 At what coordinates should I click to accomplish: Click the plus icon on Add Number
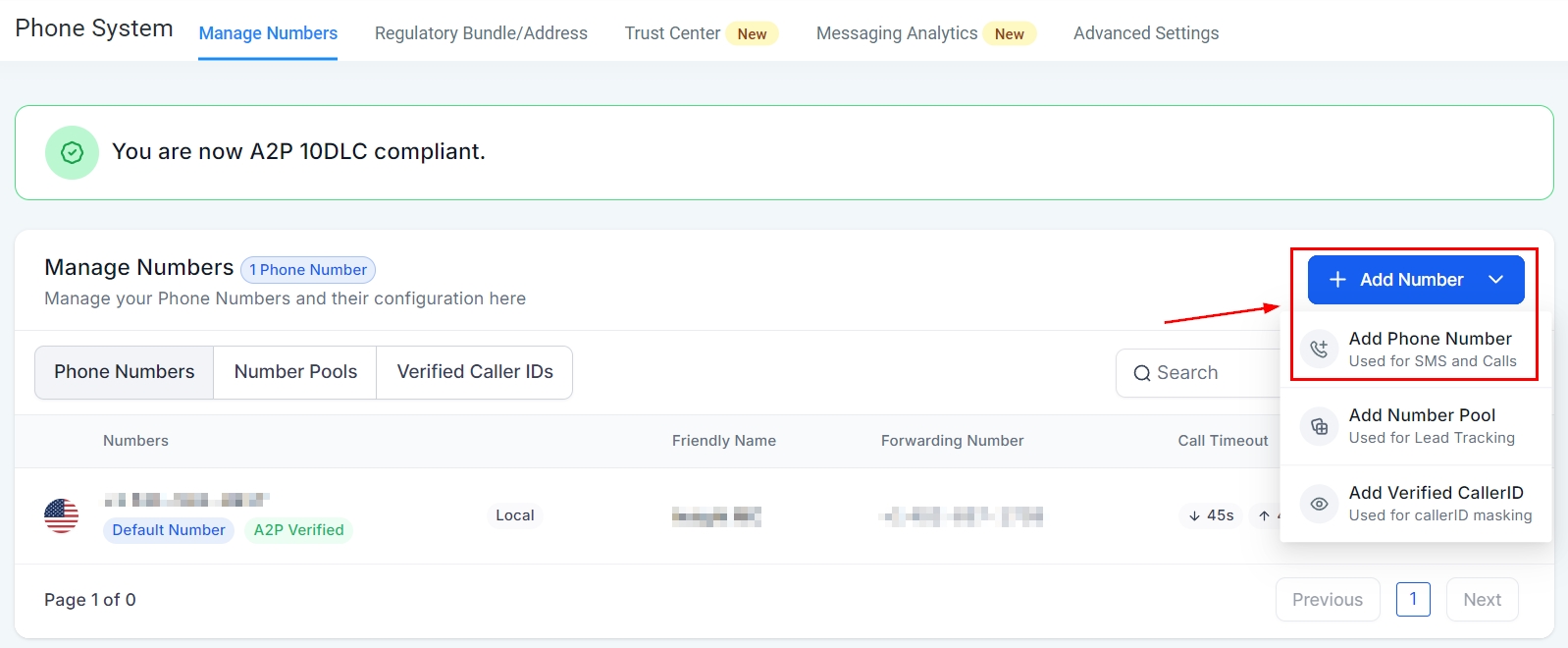coord(1336,280)
